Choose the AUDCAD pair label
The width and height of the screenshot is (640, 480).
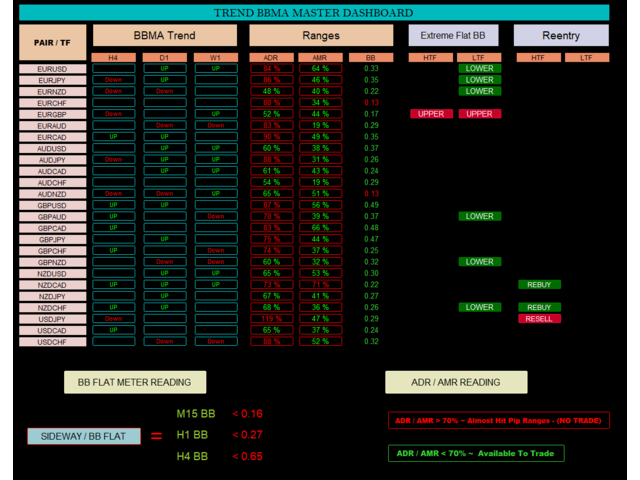click(x=53, y=171)
